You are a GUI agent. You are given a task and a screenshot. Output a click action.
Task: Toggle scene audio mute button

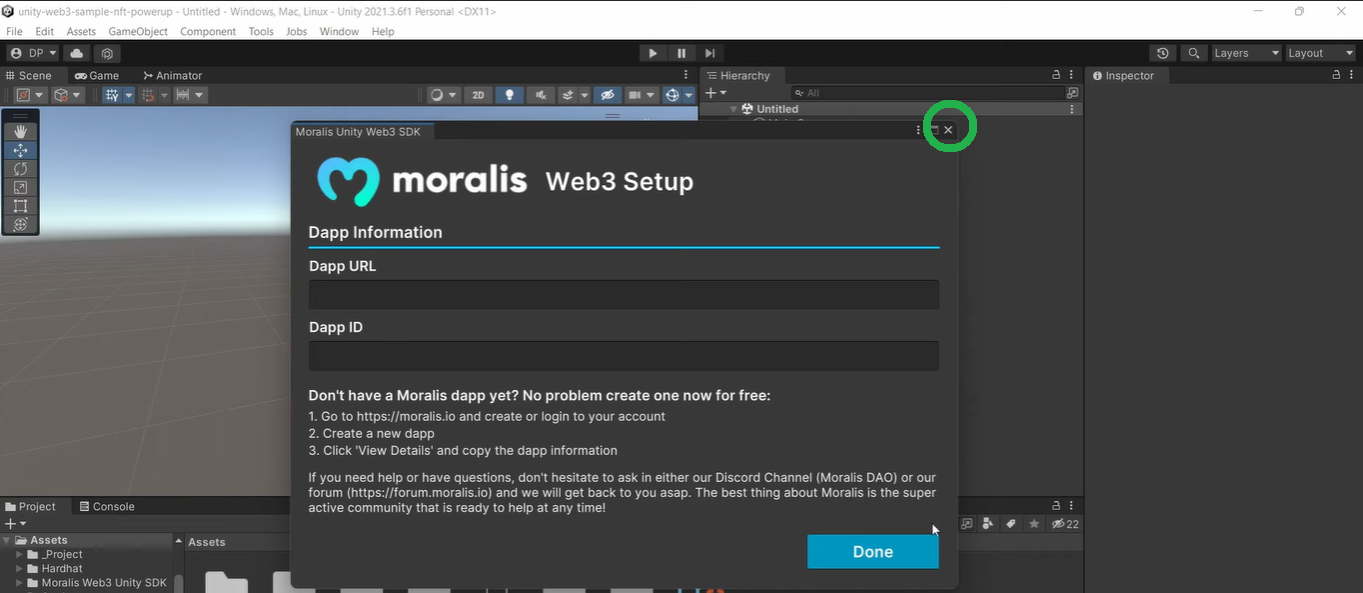(540, 95)
